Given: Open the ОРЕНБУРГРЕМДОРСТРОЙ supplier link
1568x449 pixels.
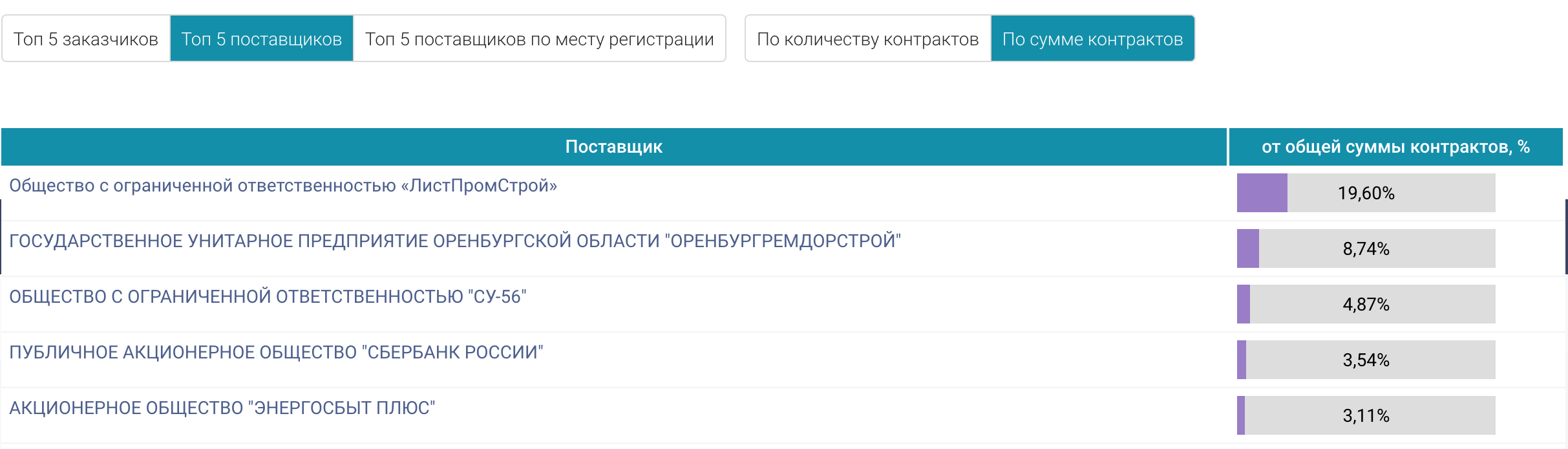Looking at the screenshot, I should point(454,241).
